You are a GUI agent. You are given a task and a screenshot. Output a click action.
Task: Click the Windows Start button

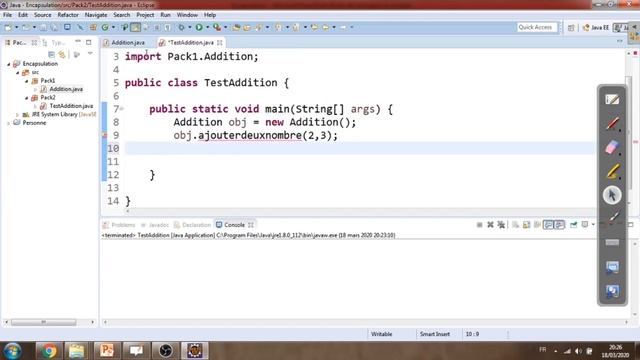tap(12, 351)
